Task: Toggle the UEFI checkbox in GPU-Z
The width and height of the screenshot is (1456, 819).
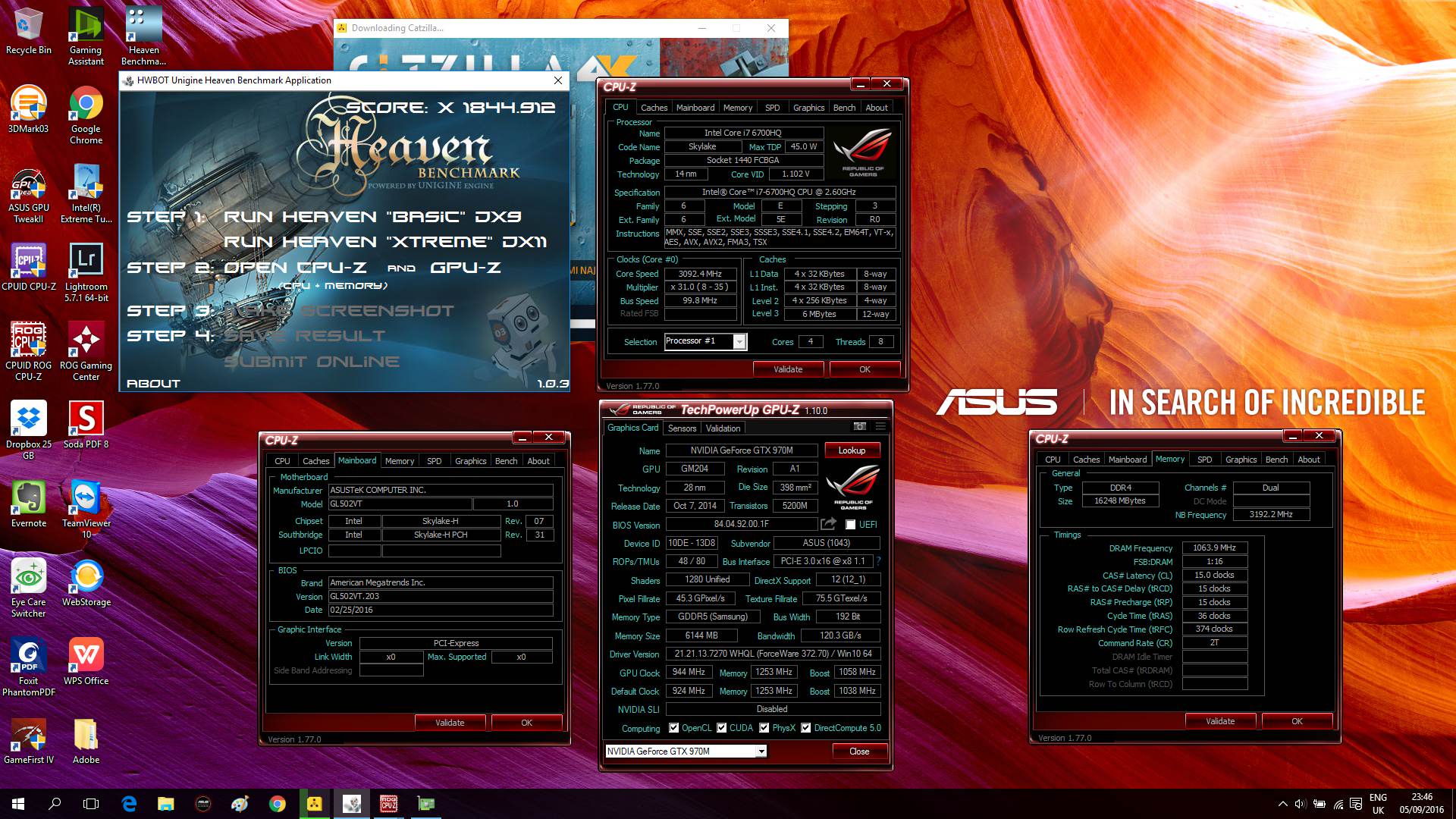Action: [851, 525]
